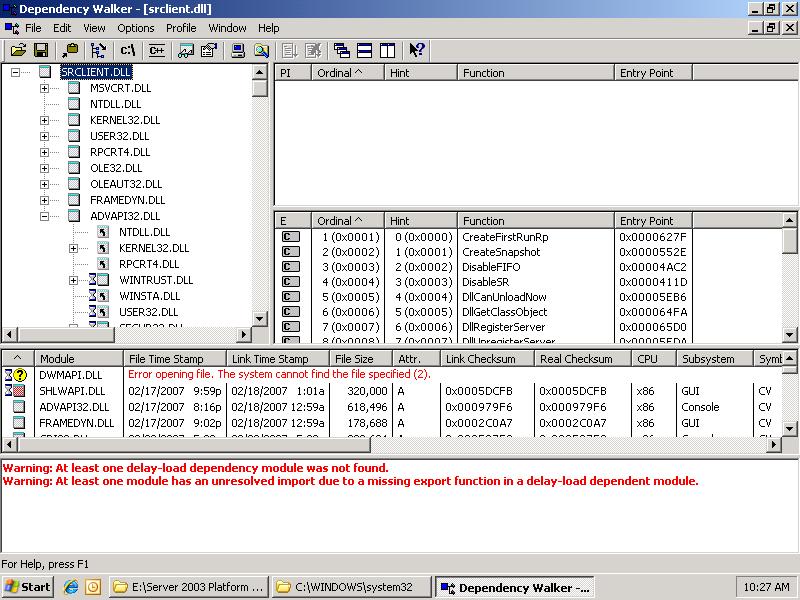Select OLEAUT32.DLL in the module tree
Image resolution: width=800 pixels, height=600 pixels.
(x=126, y=184)
